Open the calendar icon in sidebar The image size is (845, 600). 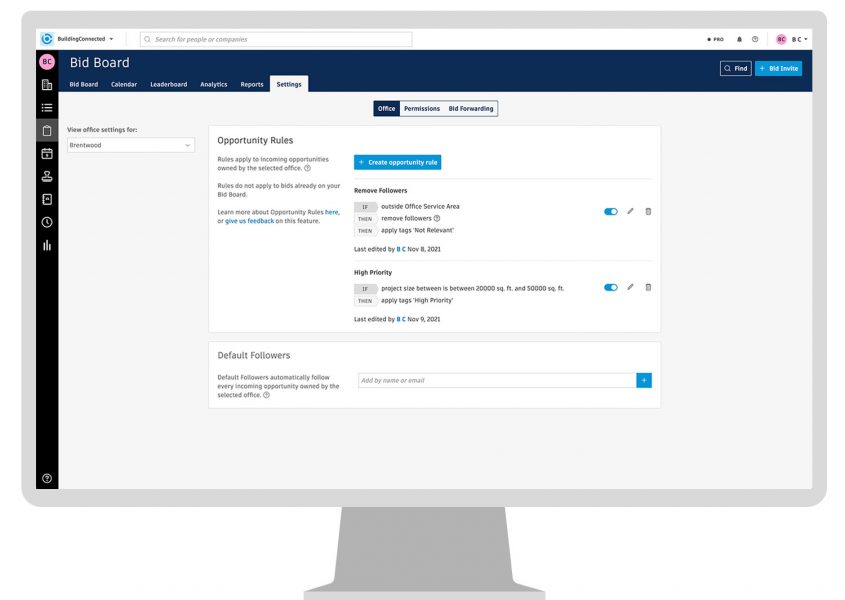tap(46, 153)
